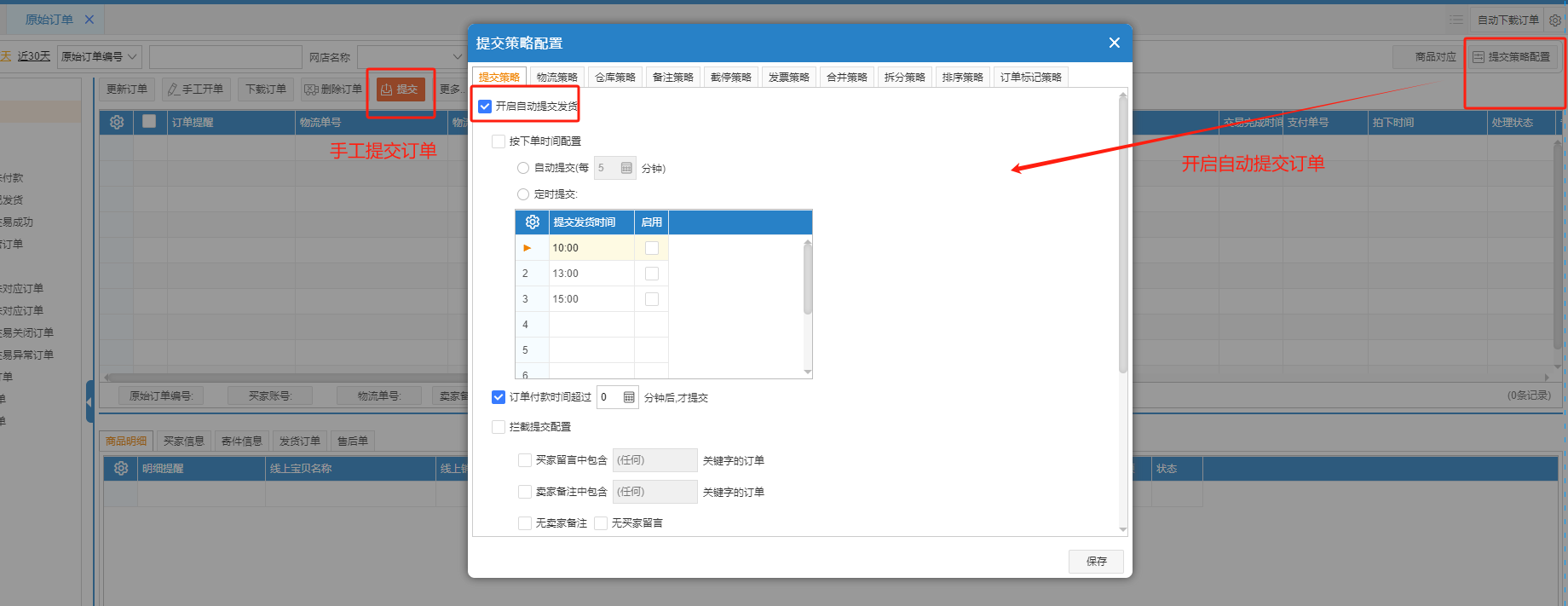1568x606 pixels.
Task: Check 买家留言中包含 option
Action: 525,460
